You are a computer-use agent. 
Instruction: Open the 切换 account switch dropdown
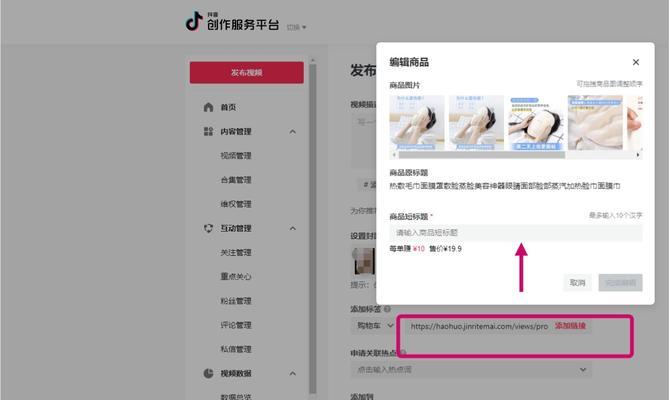tap(297, 27)
